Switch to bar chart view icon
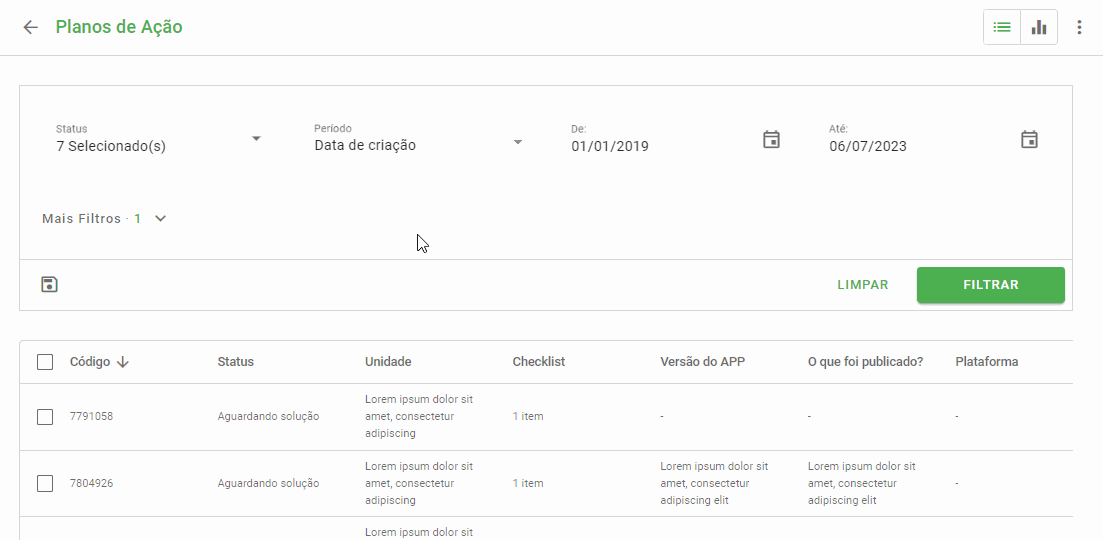 tap(1039, 27)
